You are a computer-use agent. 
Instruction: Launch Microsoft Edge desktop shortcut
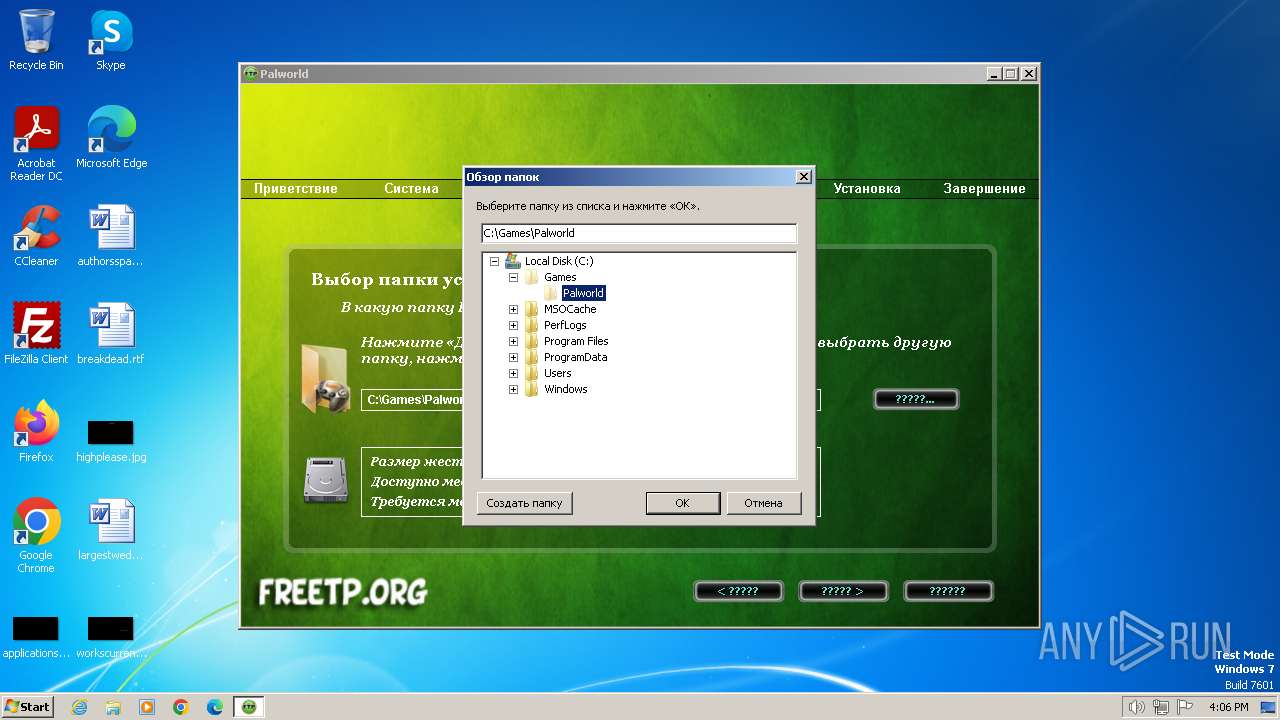click(x=111, y=138)
